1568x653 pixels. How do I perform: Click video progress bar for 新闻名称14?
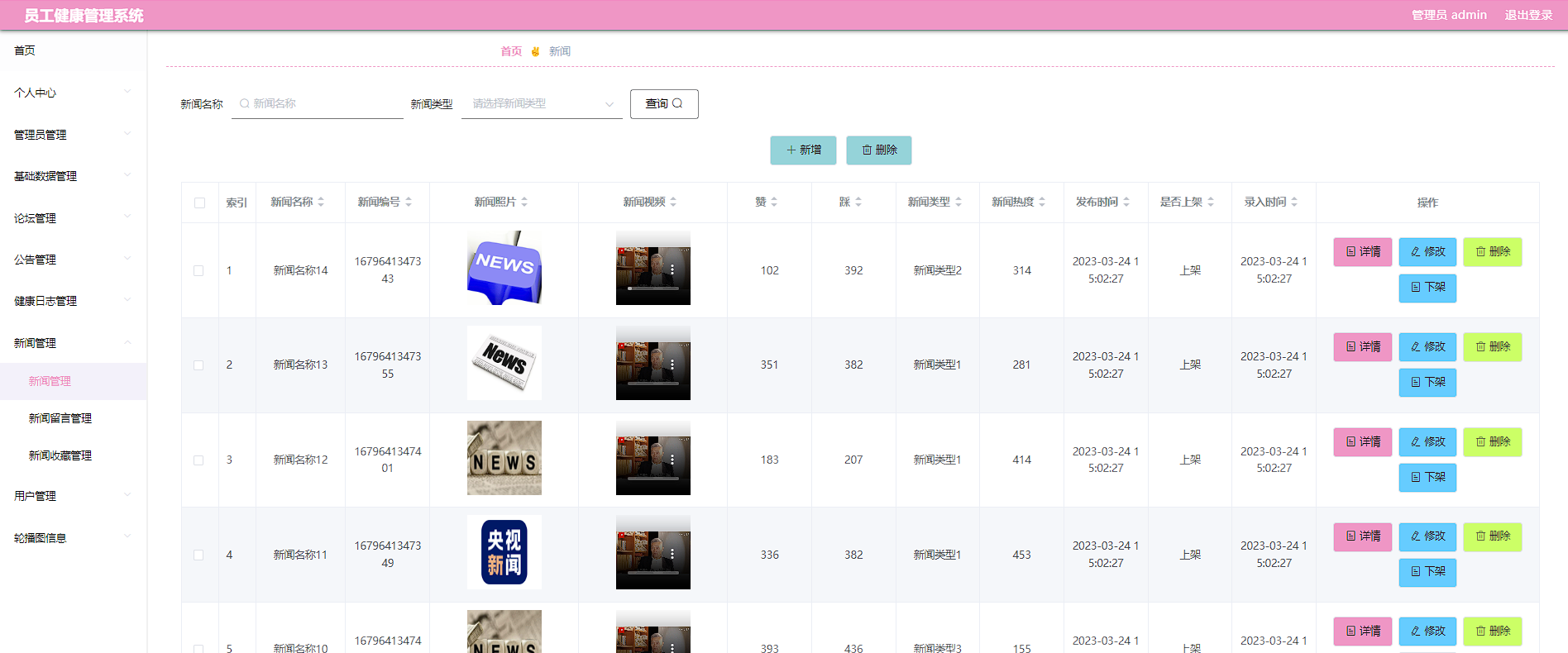(653, 288)
